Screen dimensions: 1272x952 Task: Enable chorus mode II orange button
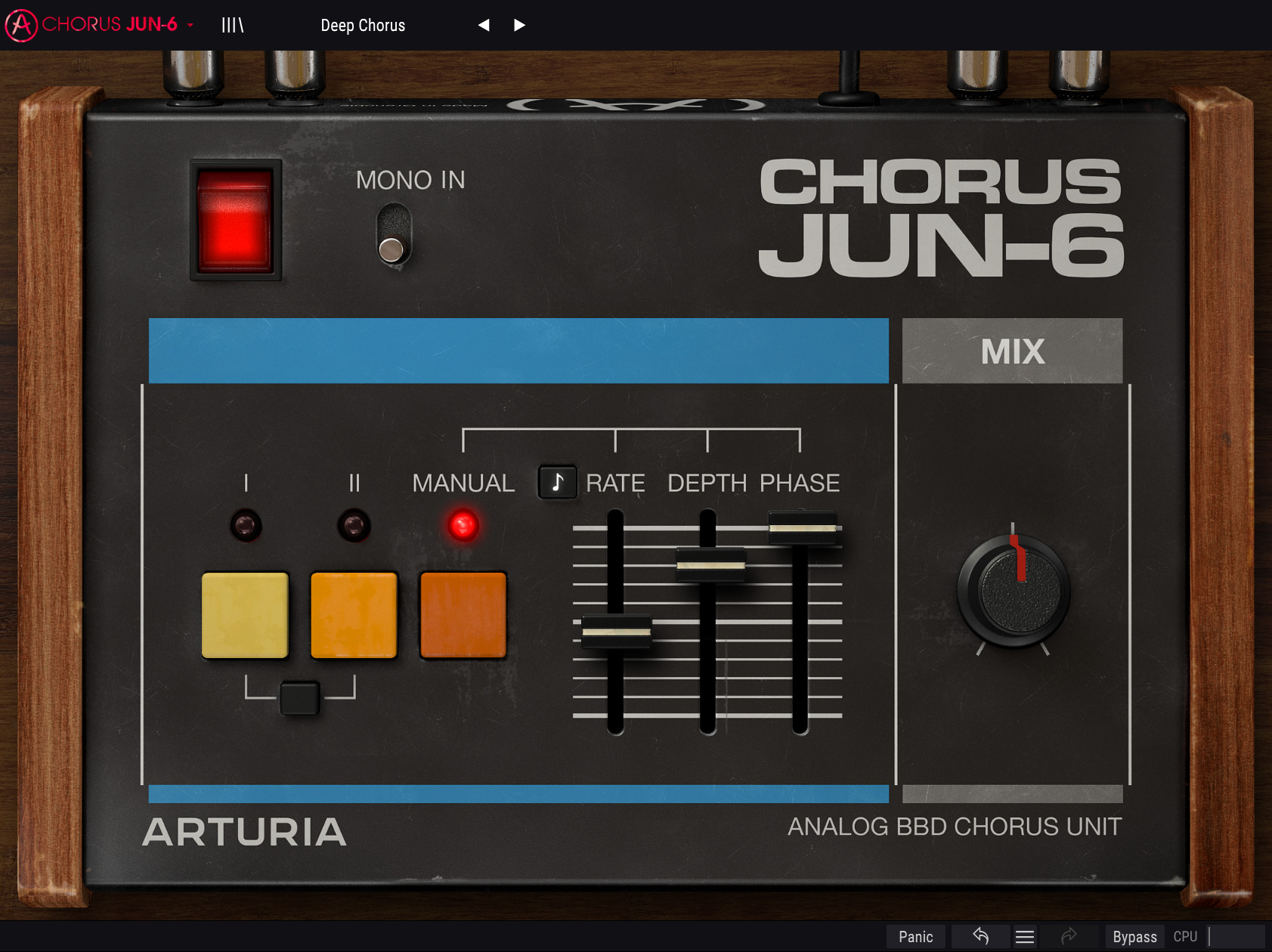(354, 615)
